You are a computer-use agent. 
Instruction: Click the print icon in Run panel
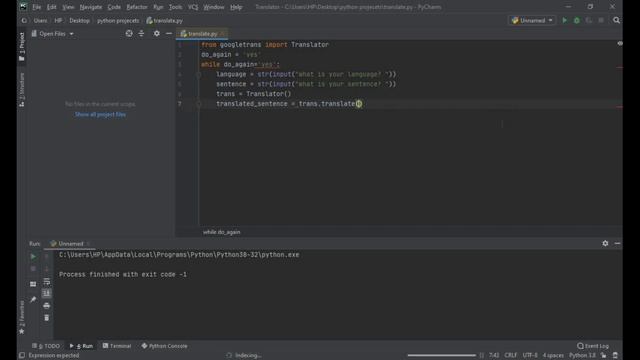click(x=47, y=306)
